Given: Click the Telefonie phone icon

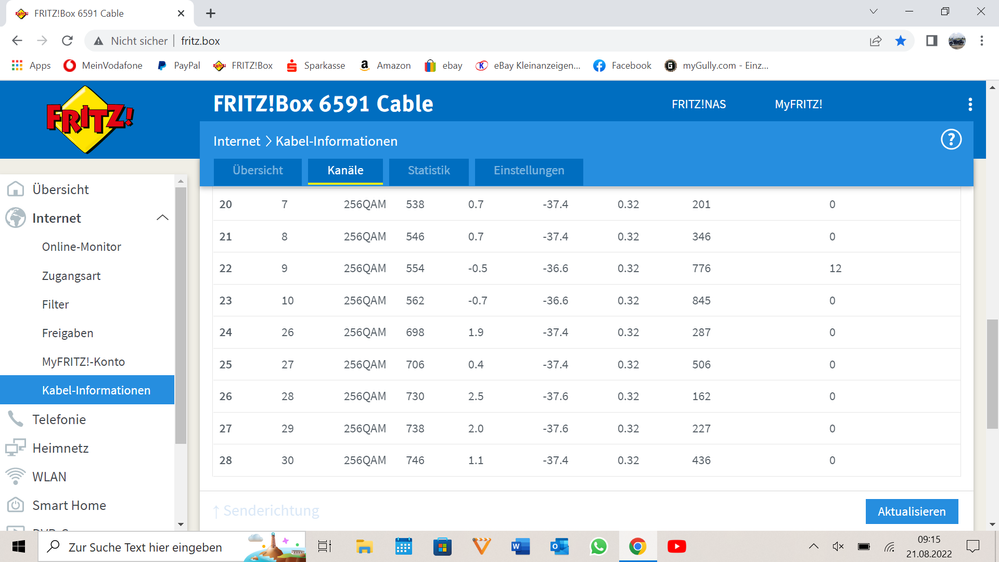Looking at the screenshot, I should coord(15,419).
